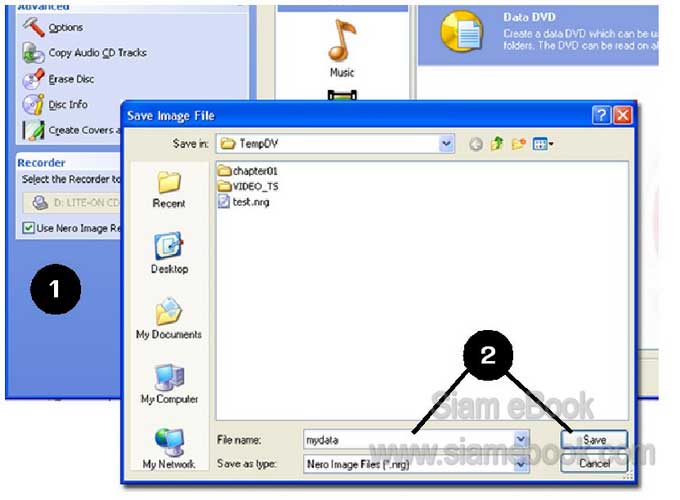Select the test.nrg file
Image resolution: width=680 pixels, height=500 pixels.
pyautogui.click(x=243, y=202)
